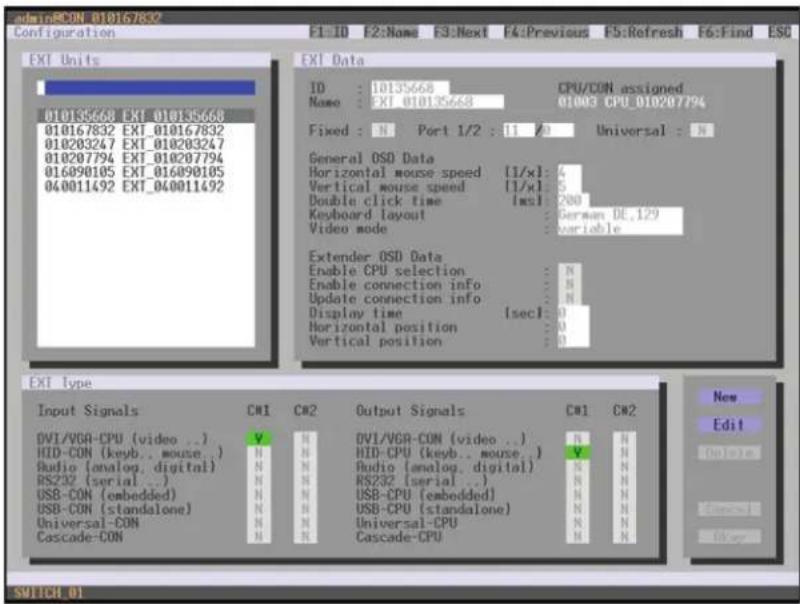Toggle input HID-CON C#1 flag
The width and height of the screenshot is (800, 604).
pyautogui.click(x=259, y=452)
